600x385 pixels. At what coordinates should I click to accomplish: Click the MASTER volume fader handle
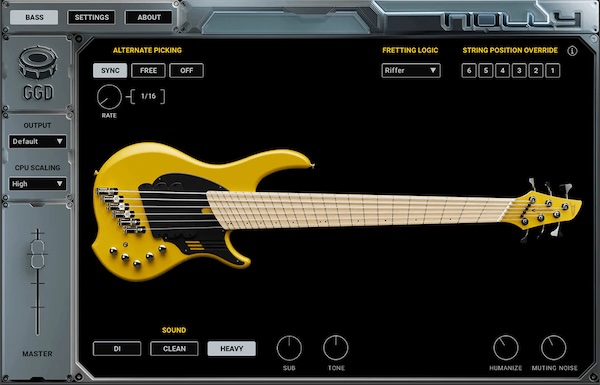[38, 254]
